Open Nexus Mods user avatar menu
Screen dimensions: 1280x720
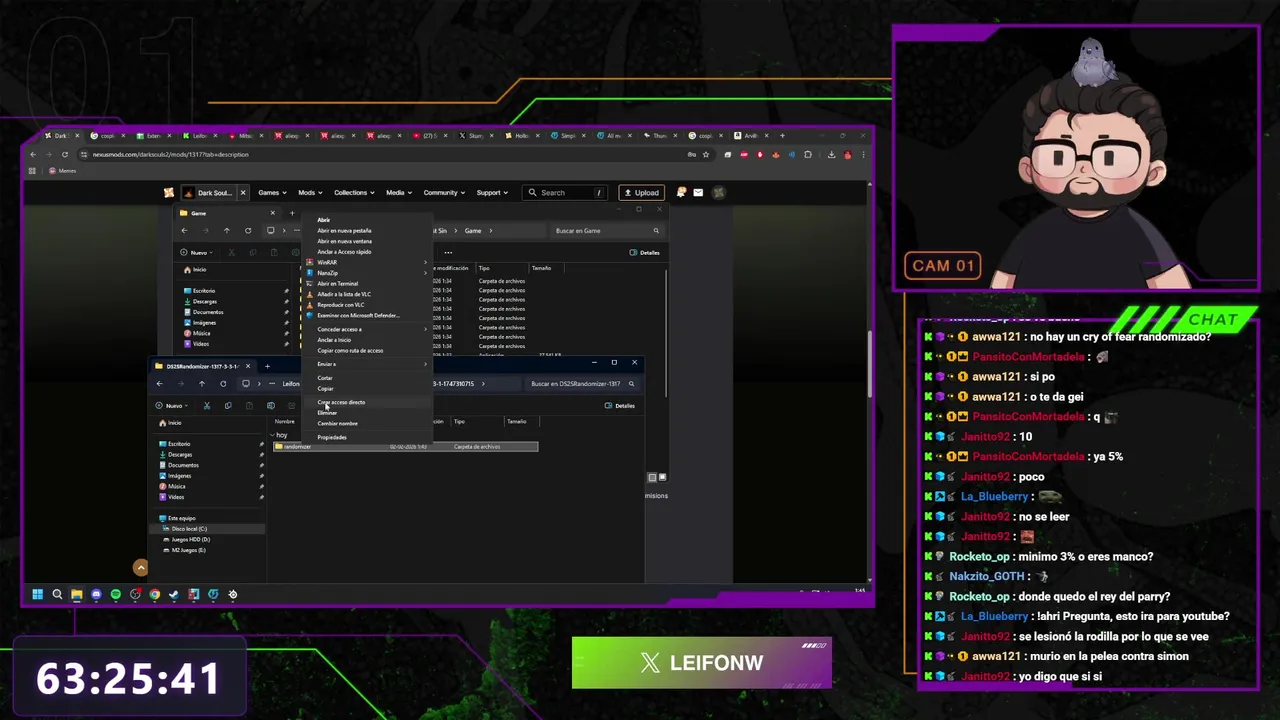(x=718, y=192)
